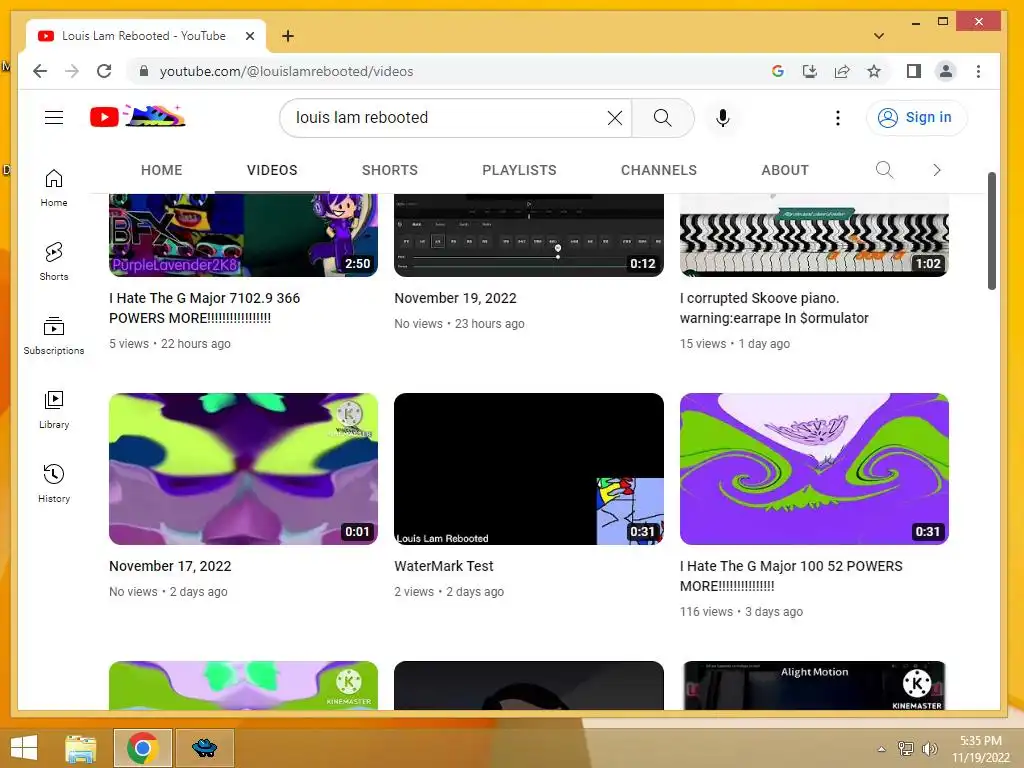Open the network icon in system tray
This screenshot has height=768, width=1024.
click(906, 748)
